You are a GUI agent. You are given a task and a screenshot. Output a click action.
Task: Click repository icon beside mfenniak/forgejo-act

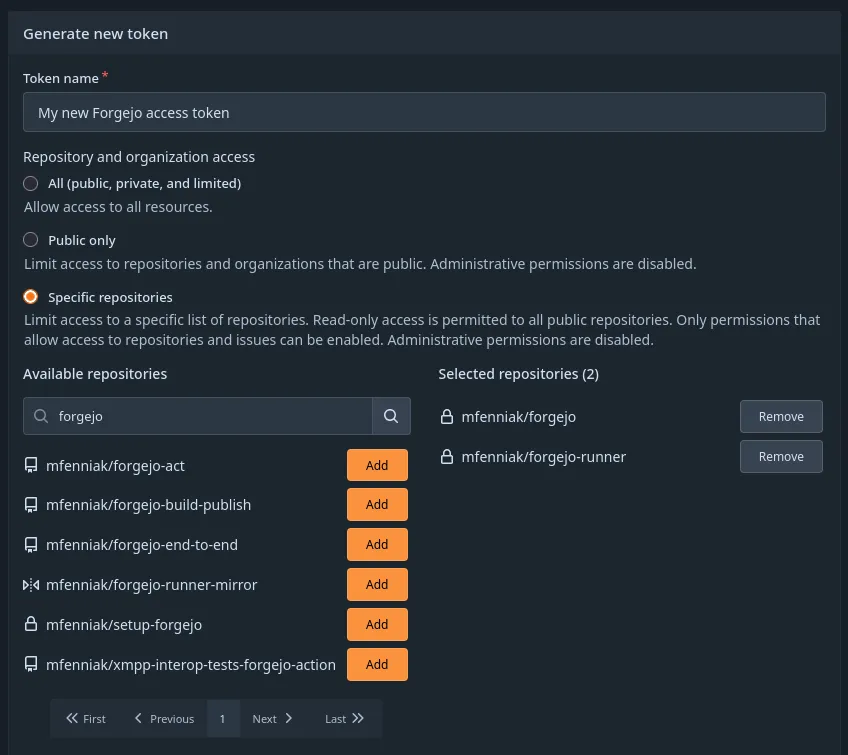[31, 464]
